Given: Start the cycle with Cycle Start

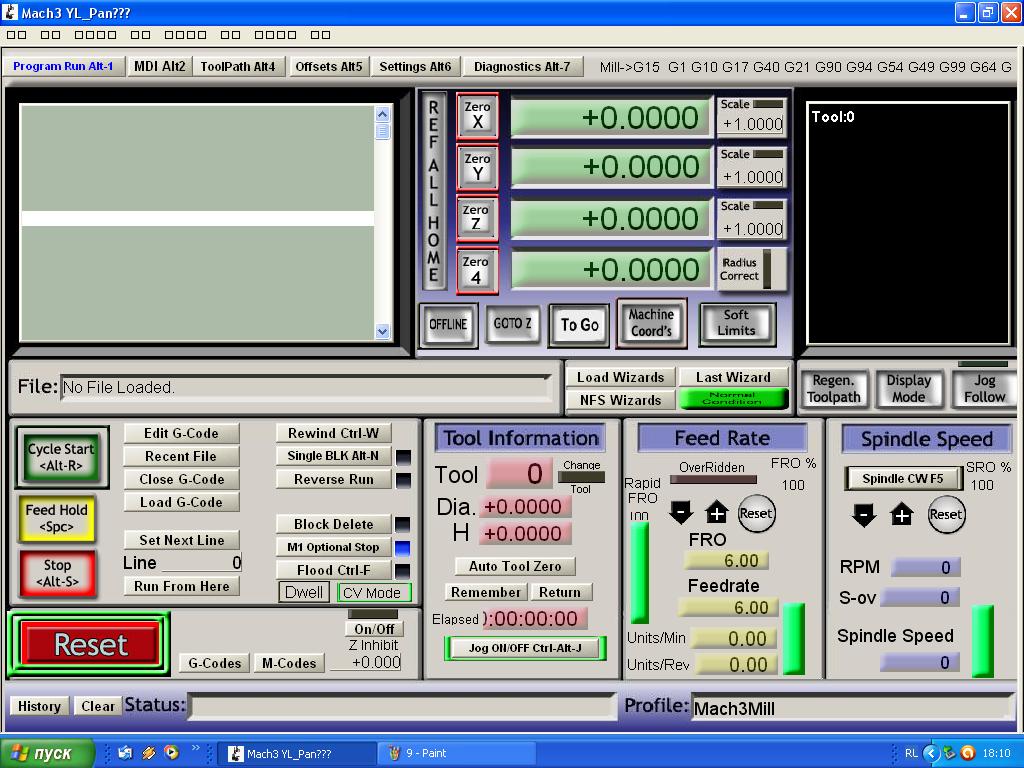Looking at the screenshot, I should click(61, 456).
